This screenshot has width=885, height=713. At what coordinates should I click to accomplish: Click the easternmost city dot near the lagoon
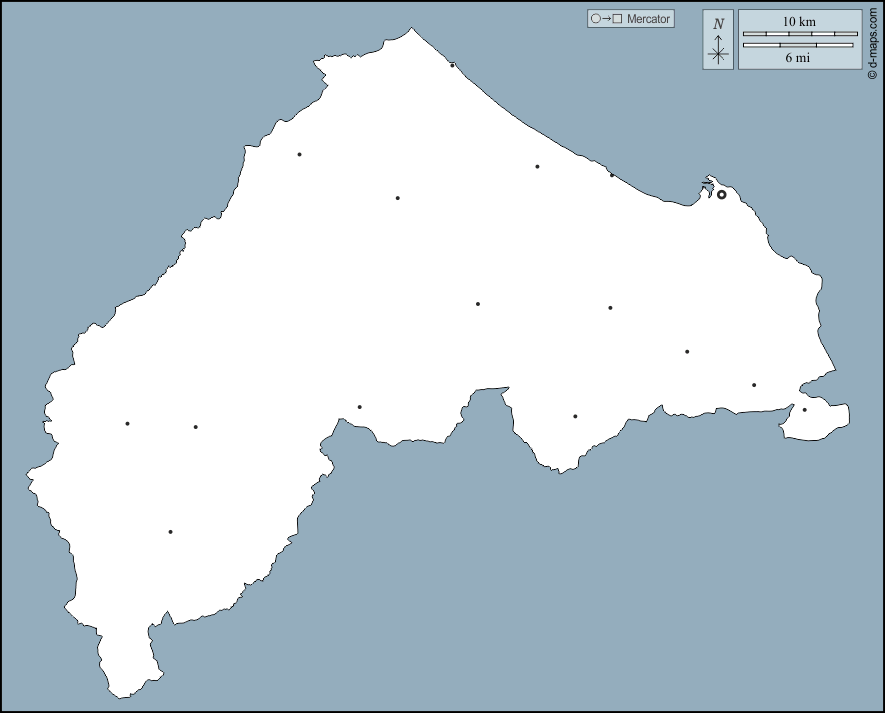tap(804, 410)
